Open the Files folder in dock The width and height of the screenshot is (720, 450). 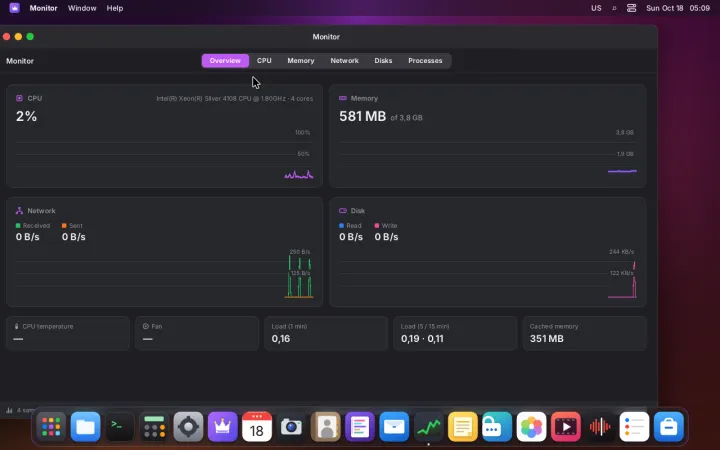tap(85, 427)
